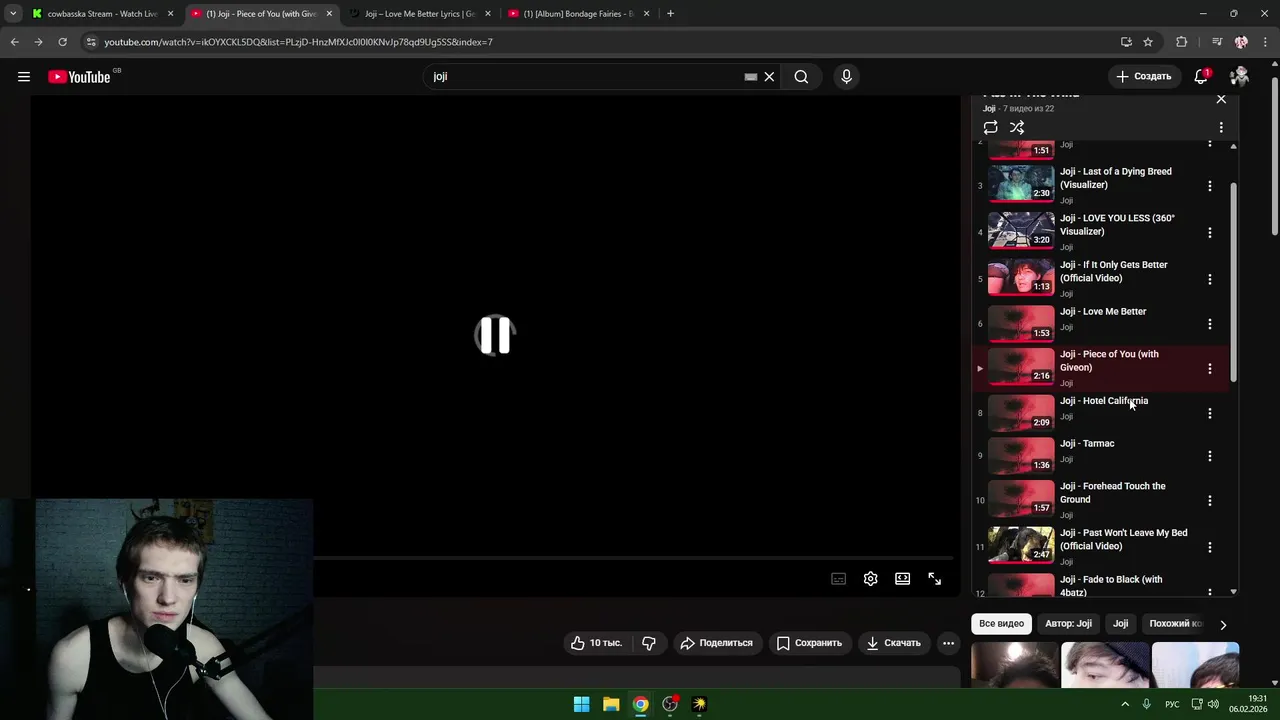Image resolution: width=1280 pixels, height=720 pixels.
Task: Run search with the magnifier button
Action: click(x=801, y=77)
